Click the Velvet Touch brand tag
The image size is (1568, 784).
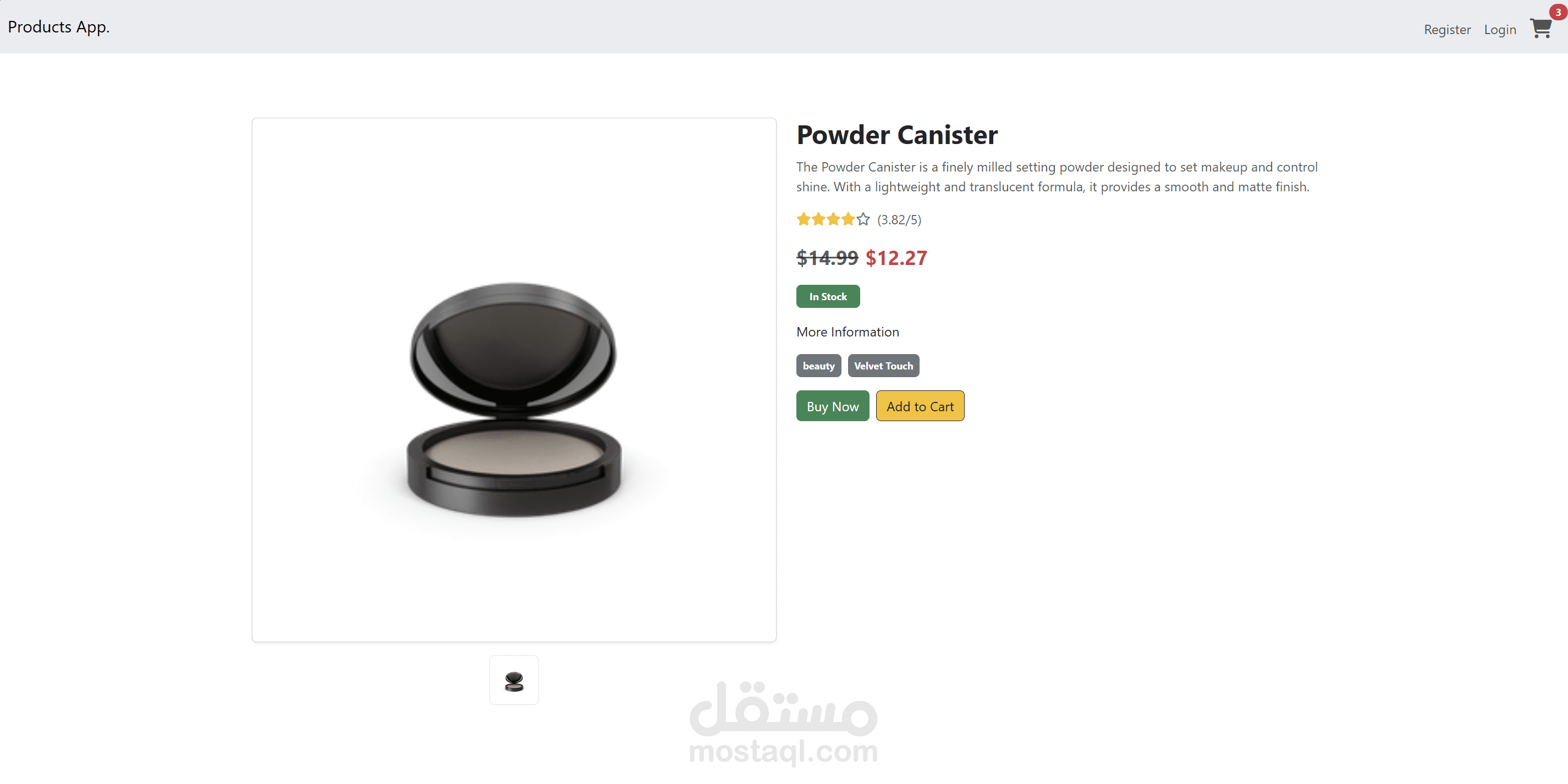(x=883, y=366)
